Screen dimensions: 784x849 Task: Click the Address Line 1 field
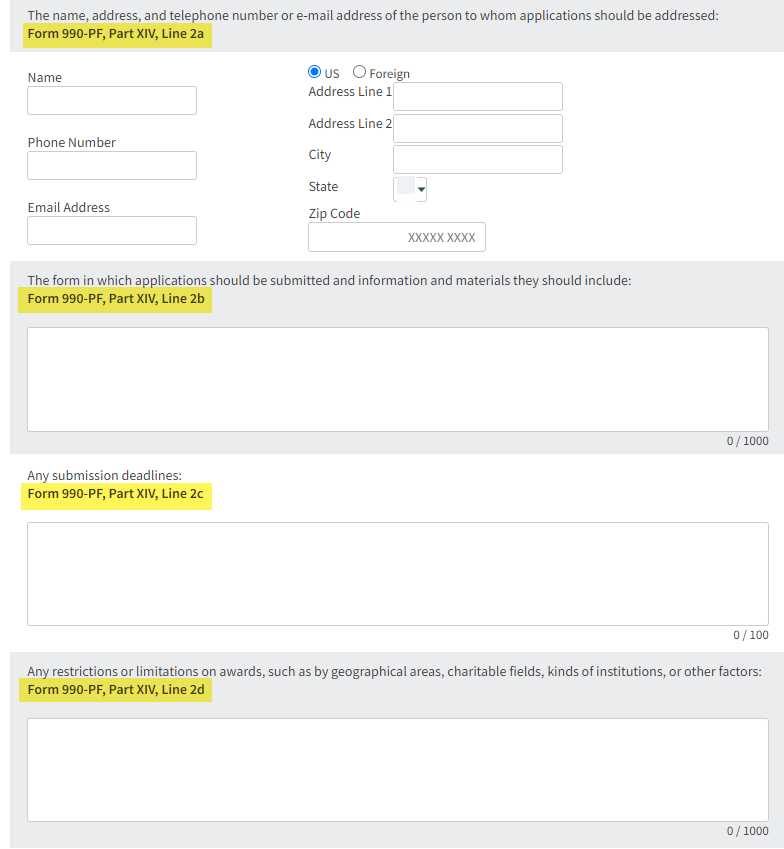[x=478, y=97]
